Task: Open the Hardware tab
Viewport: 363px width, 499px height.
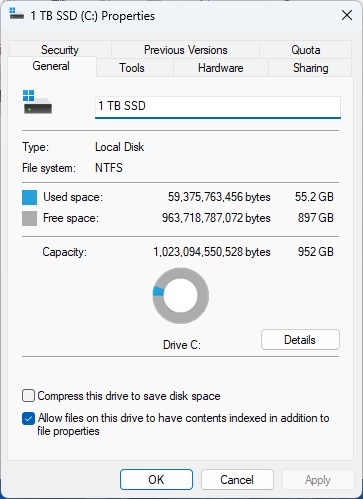Action: 221,68
